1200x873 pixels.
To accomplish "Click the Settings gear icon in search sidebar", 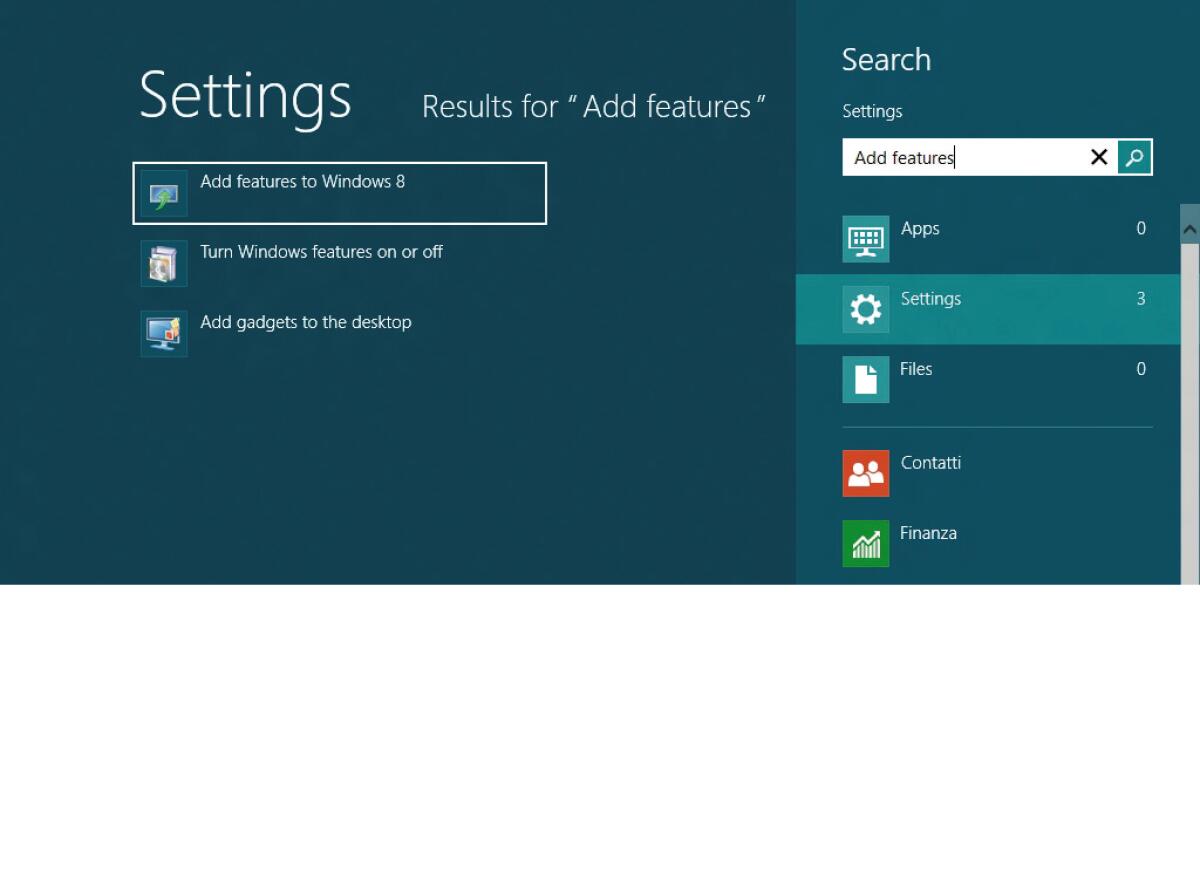I will [x=865, y=309].
